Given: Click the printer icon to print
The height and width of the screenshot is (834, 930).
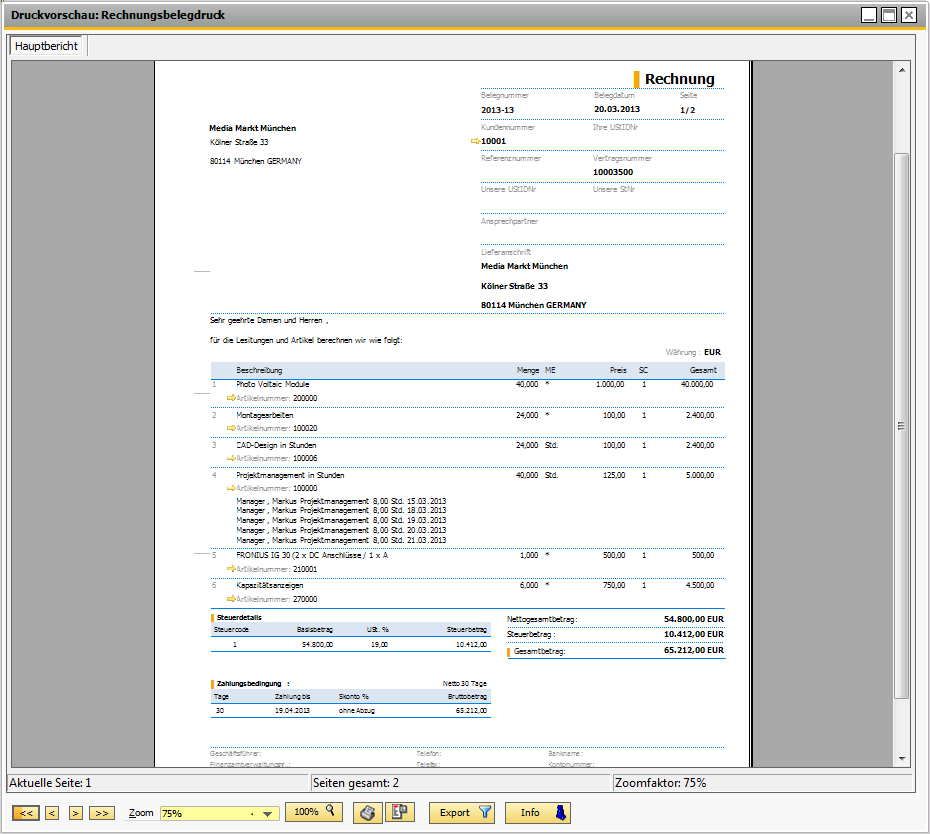Looking at the screenshot, I should point(368,813).
